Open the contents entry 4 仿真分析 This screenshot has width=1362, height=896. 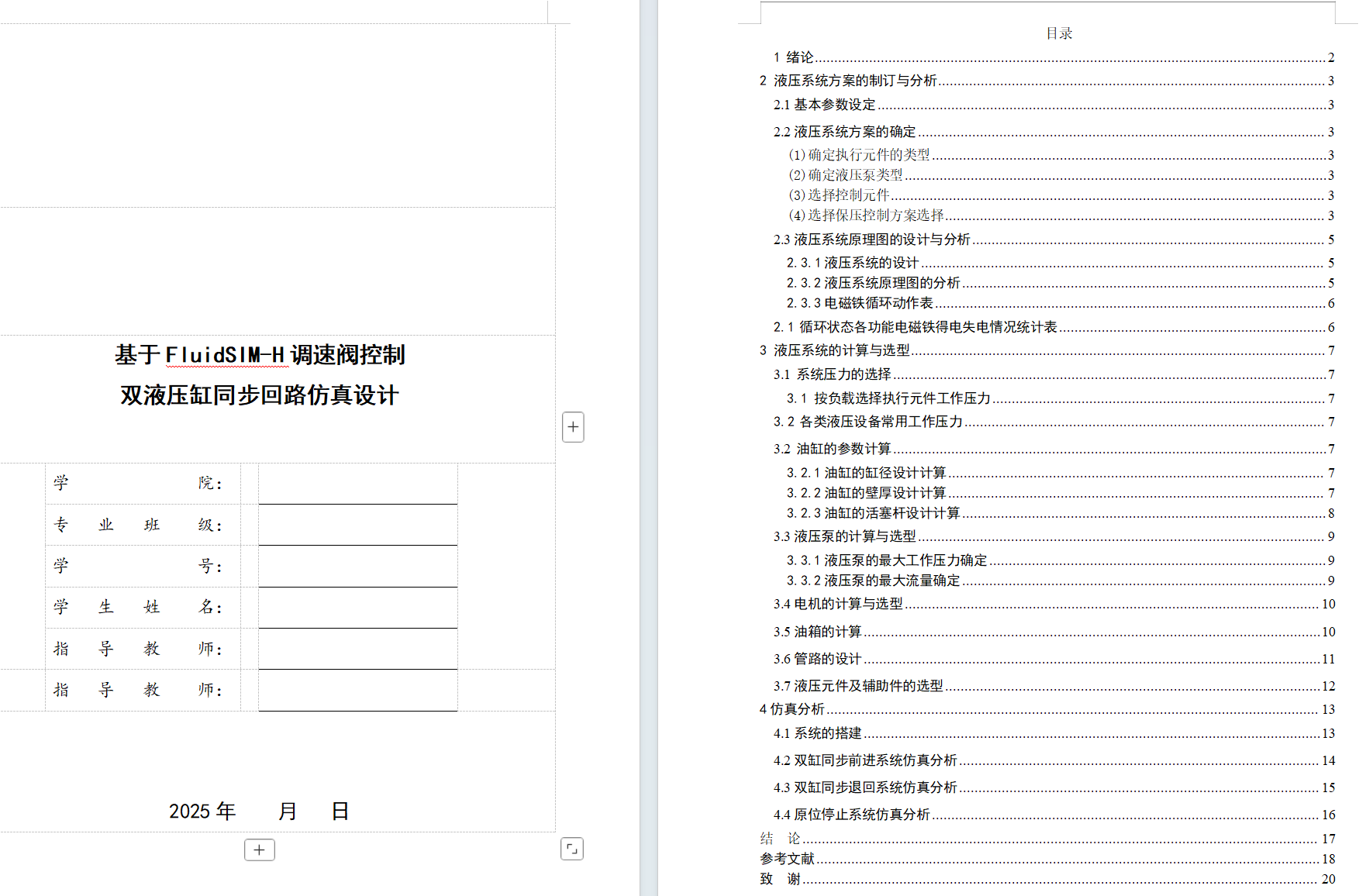point(1046,709)
